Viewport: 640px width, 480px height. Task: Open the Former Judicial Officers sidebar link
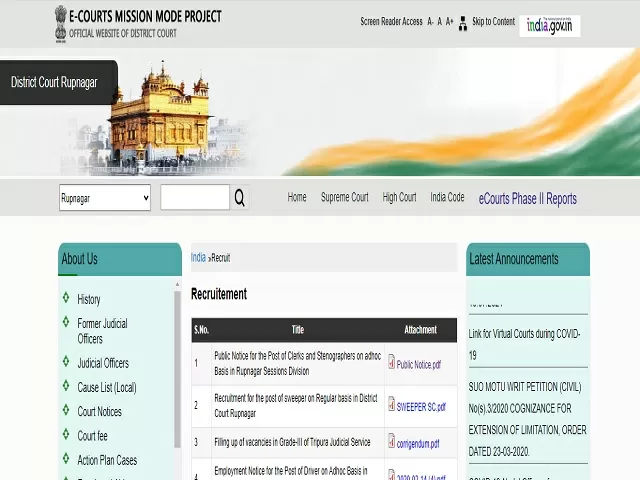click(x=102, y=331)
